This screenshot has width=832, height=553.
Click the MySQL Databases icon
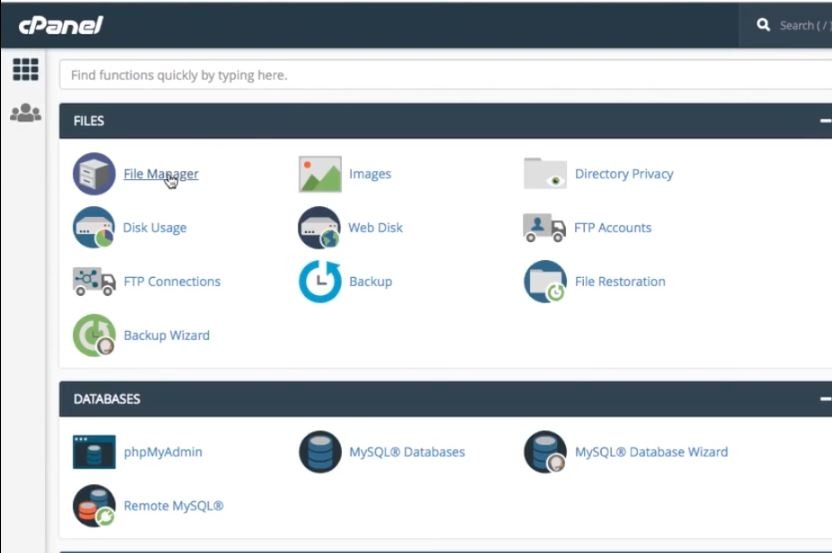coord(320,452)
